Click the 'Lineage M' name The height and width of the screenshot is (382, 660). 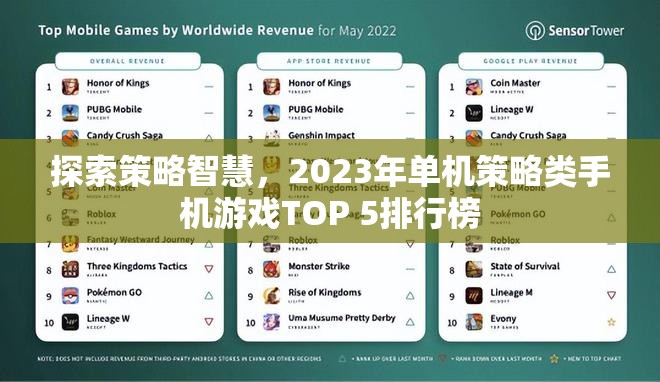click(x=511, y=293)
